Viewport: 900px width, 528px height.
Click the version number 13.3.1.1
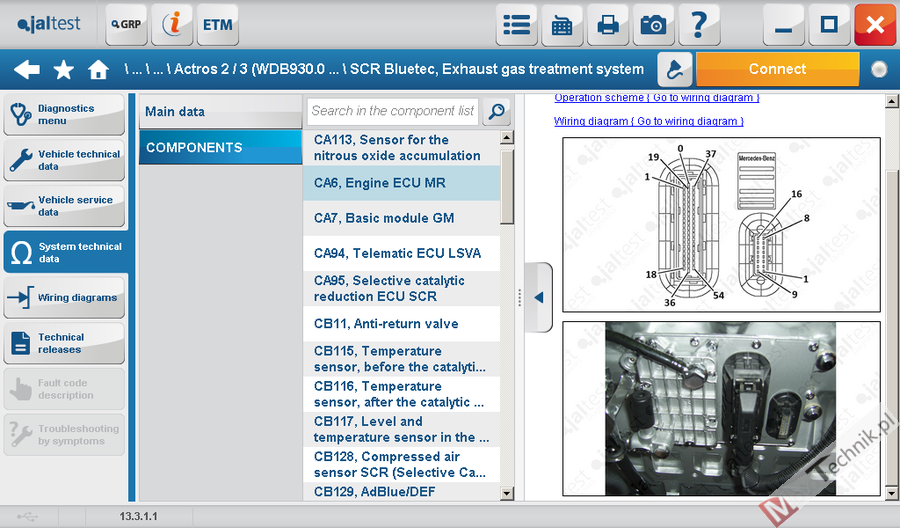click(x=138, y=517)
